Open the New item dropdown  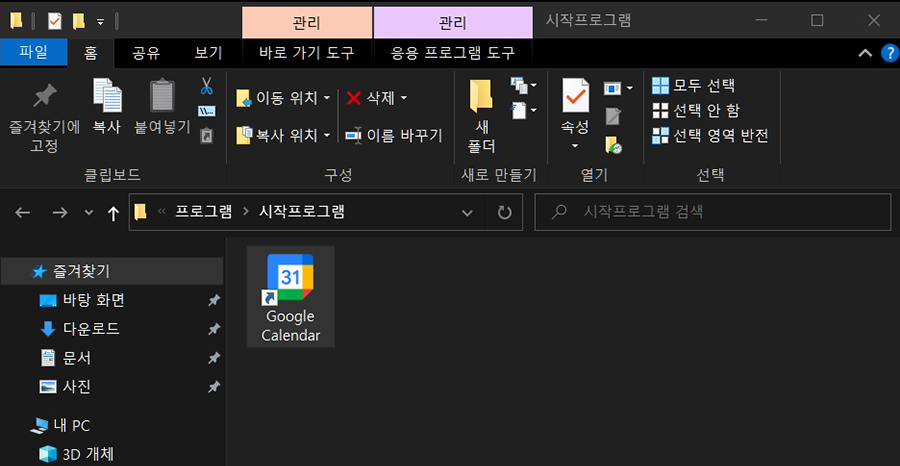click(x=523, y=86)
